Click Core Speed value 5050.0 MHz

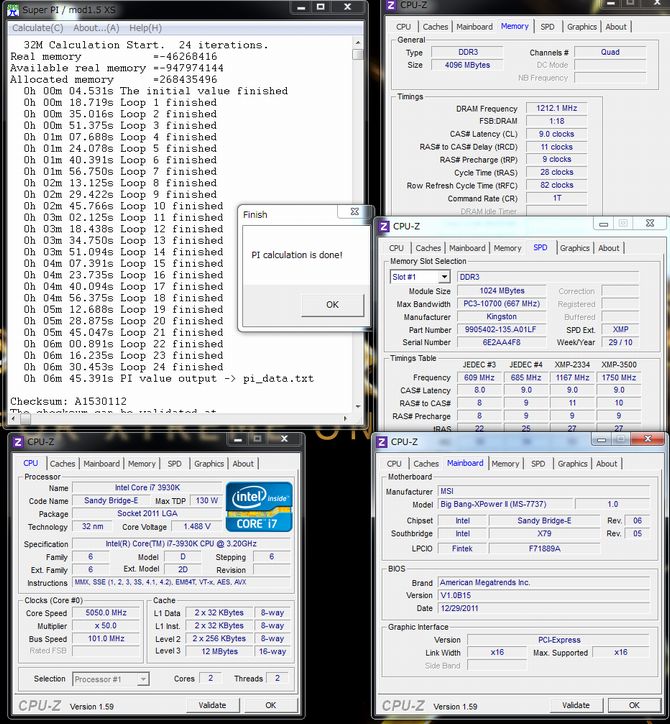click(x=106, y=613)
